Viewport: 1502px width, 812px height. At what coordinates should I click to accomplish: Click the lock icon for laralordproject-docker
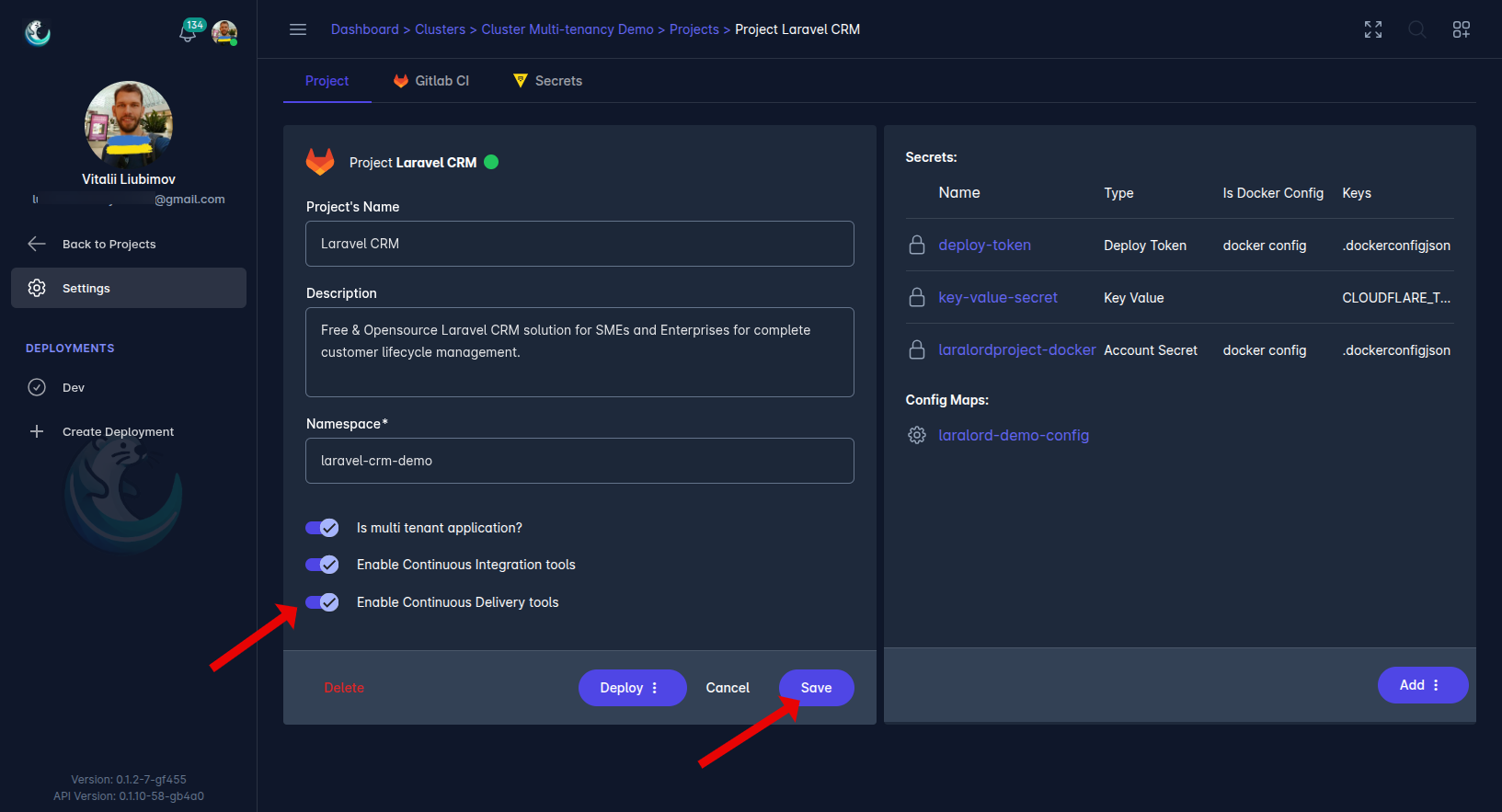917,349
